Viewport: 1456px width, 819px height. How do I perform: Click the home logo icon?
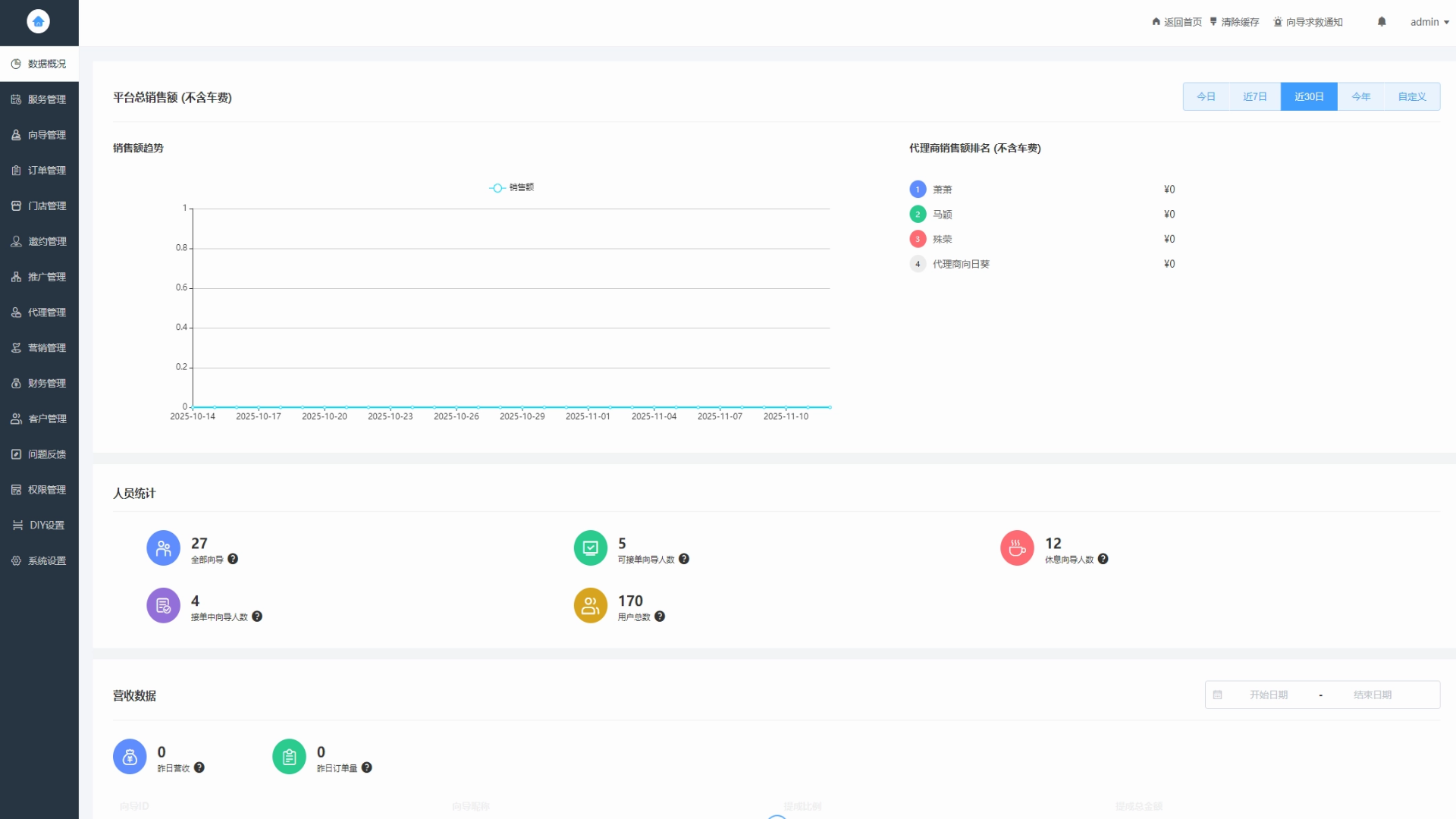[38, 21]
